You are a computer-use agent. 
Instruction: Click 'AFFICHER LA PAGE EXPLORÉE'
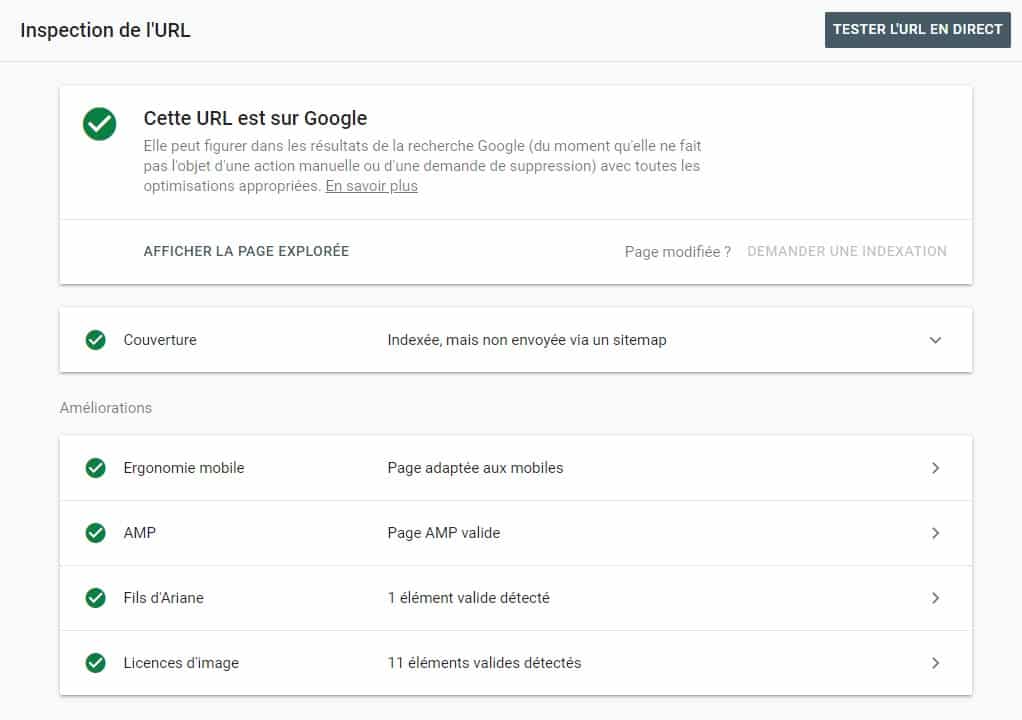pyautogui.click(x=245, y=251)
